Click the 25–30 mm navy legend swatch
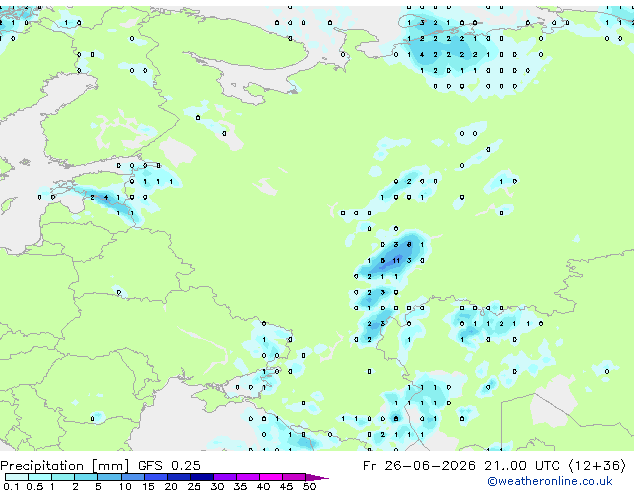The image size is (634, 490). pyautogui.click(x=201, y=477)
